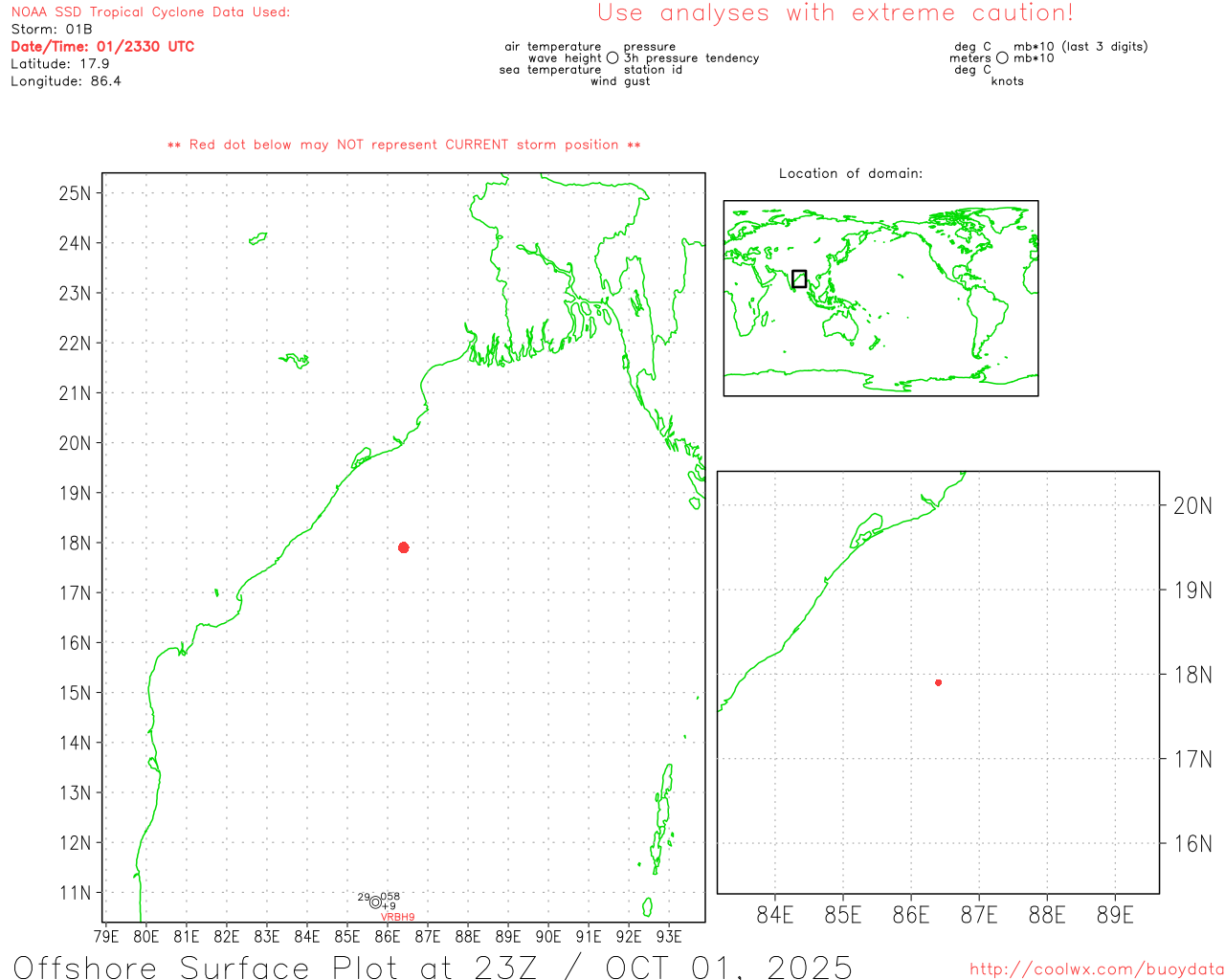
Task: Open the coolwx.com/buoydata link
Action: click(1096, 969)
